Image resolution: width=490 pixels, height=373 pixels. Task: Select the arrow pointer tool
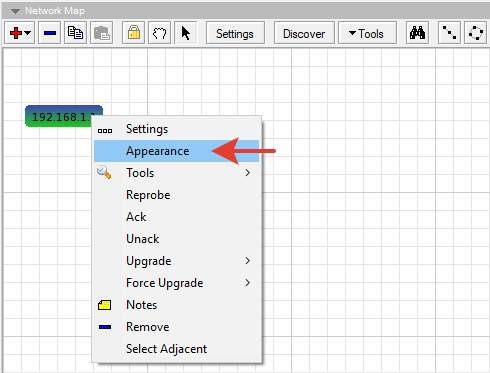click(x=185, y=33)
